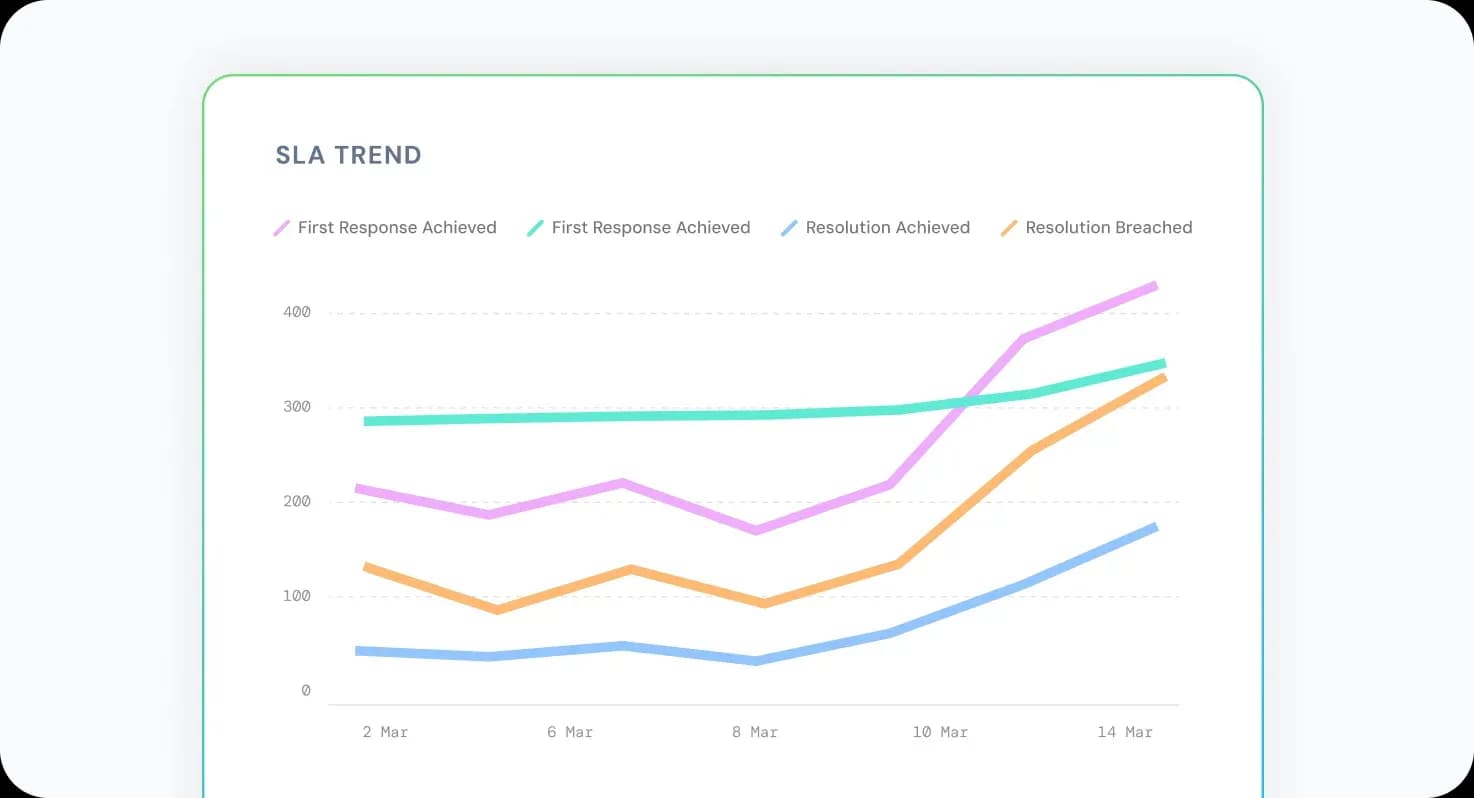The image size is (1474, 798).
Task: Select the 6 Mar x-axis label
Action: 570,732
